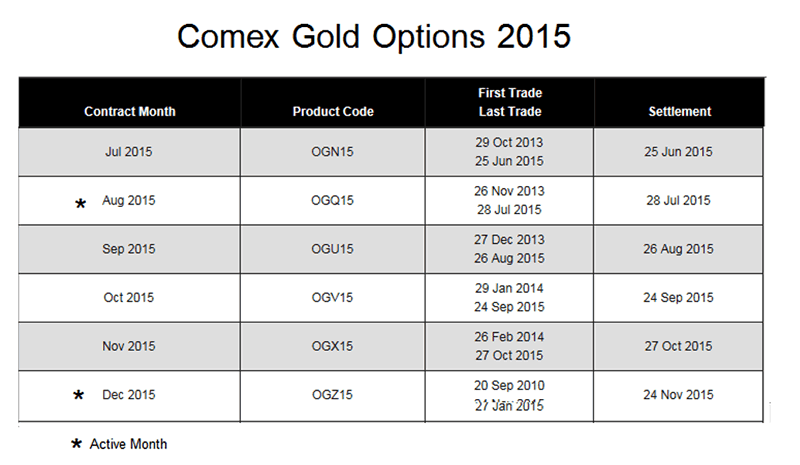
Task: Select the Product Code column header
Action: pos(333,112)
